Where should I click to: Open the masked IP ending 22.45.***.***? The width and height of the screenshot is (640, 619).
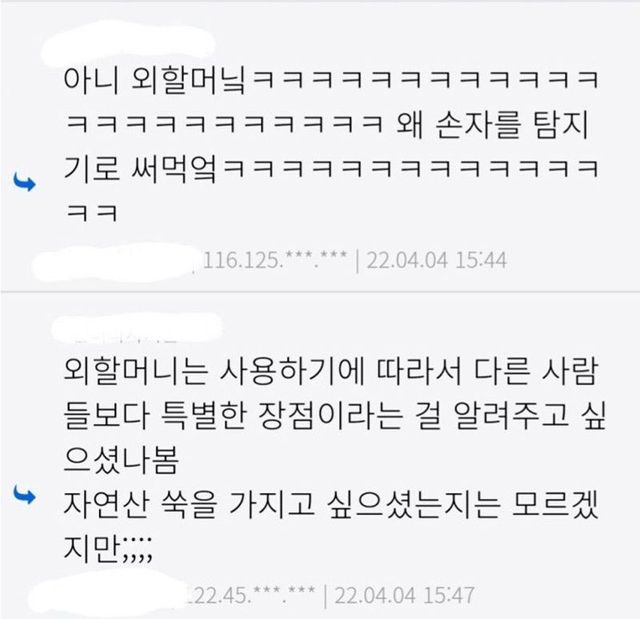(x=249, y=595)
